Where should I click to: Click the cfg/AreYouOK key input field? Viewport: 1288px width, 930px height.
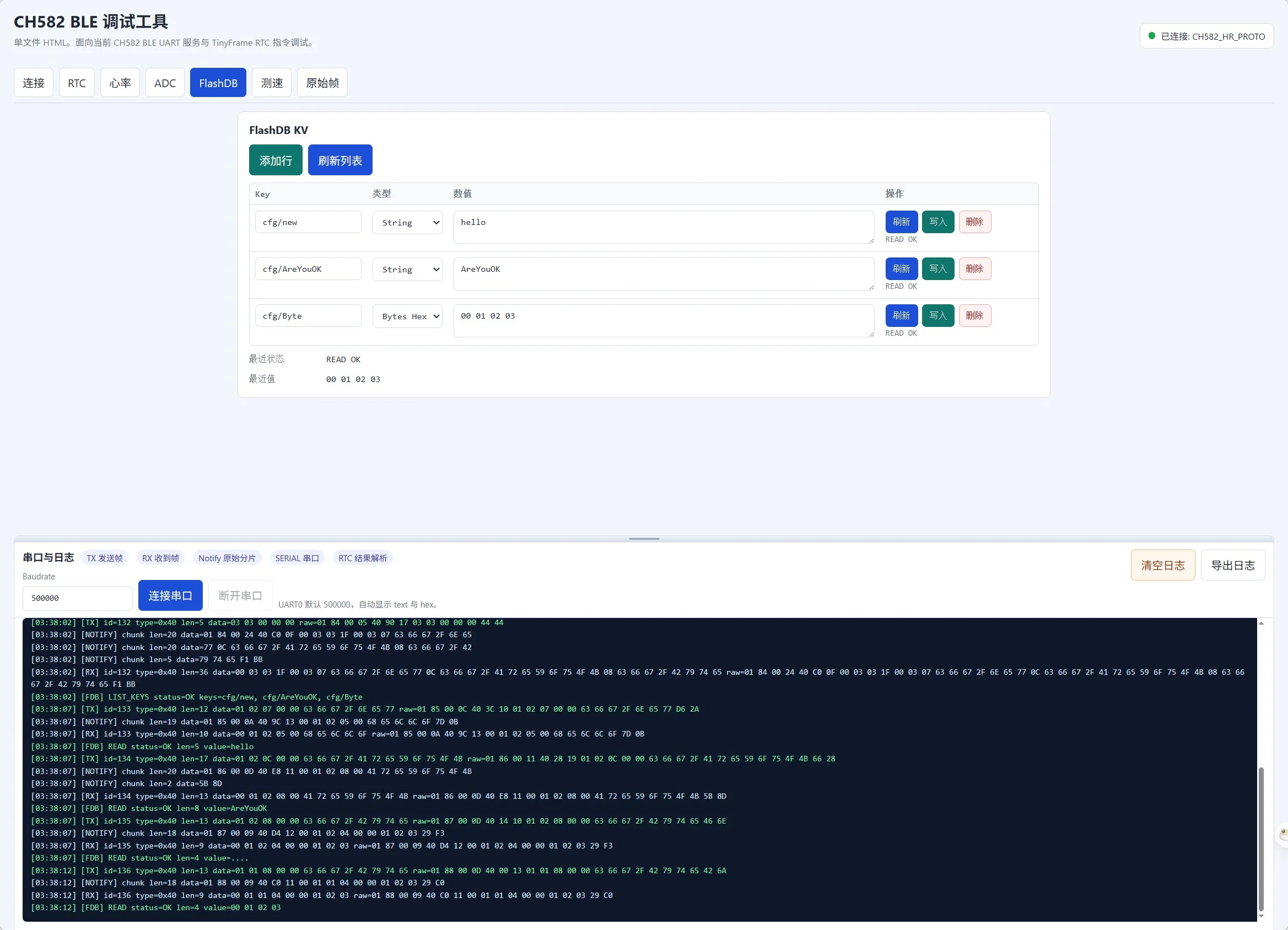(x=308, y=269)
